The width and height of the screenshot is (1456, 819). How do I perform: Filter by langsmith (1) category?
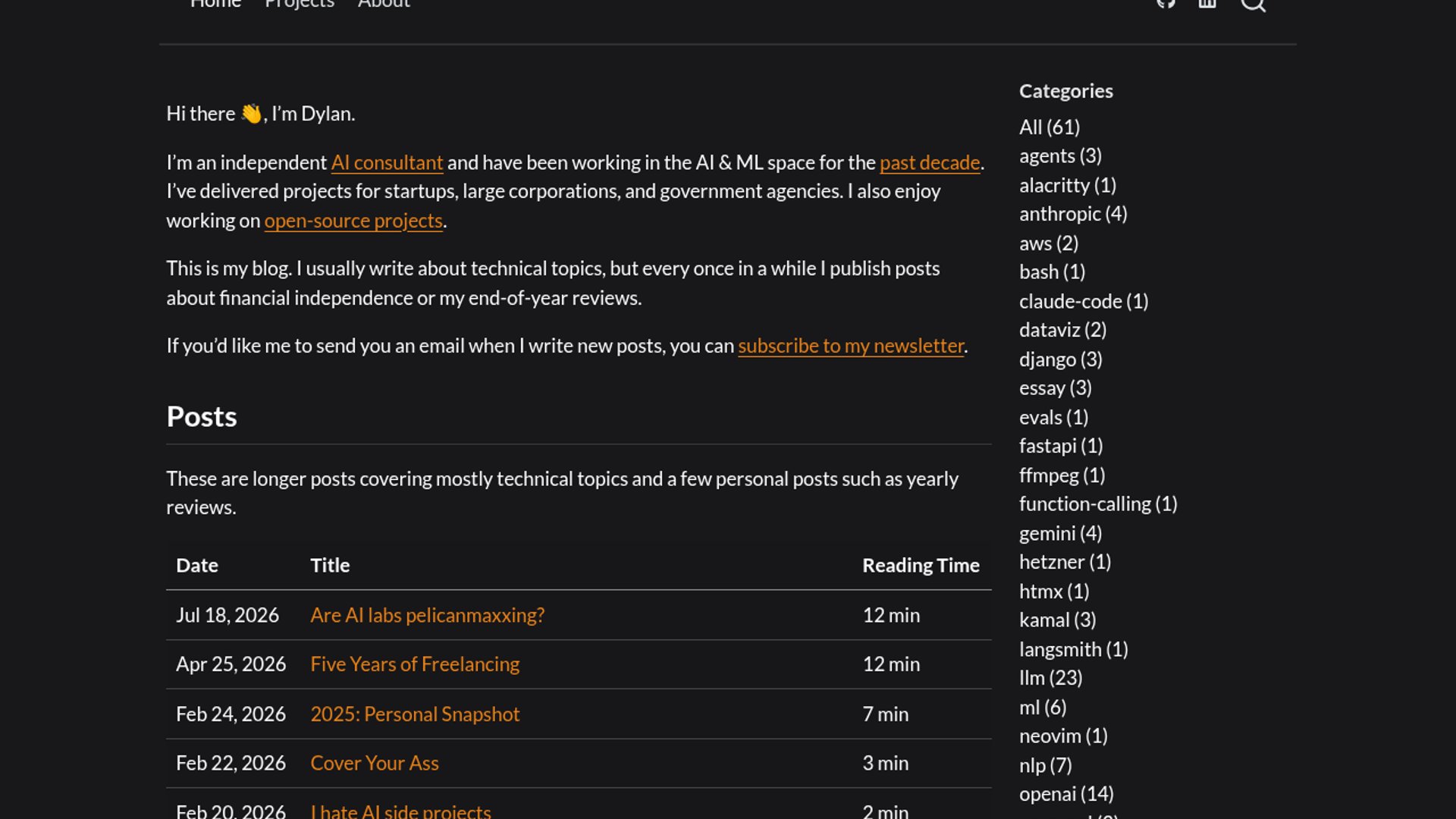click(x=1074, y=649)
